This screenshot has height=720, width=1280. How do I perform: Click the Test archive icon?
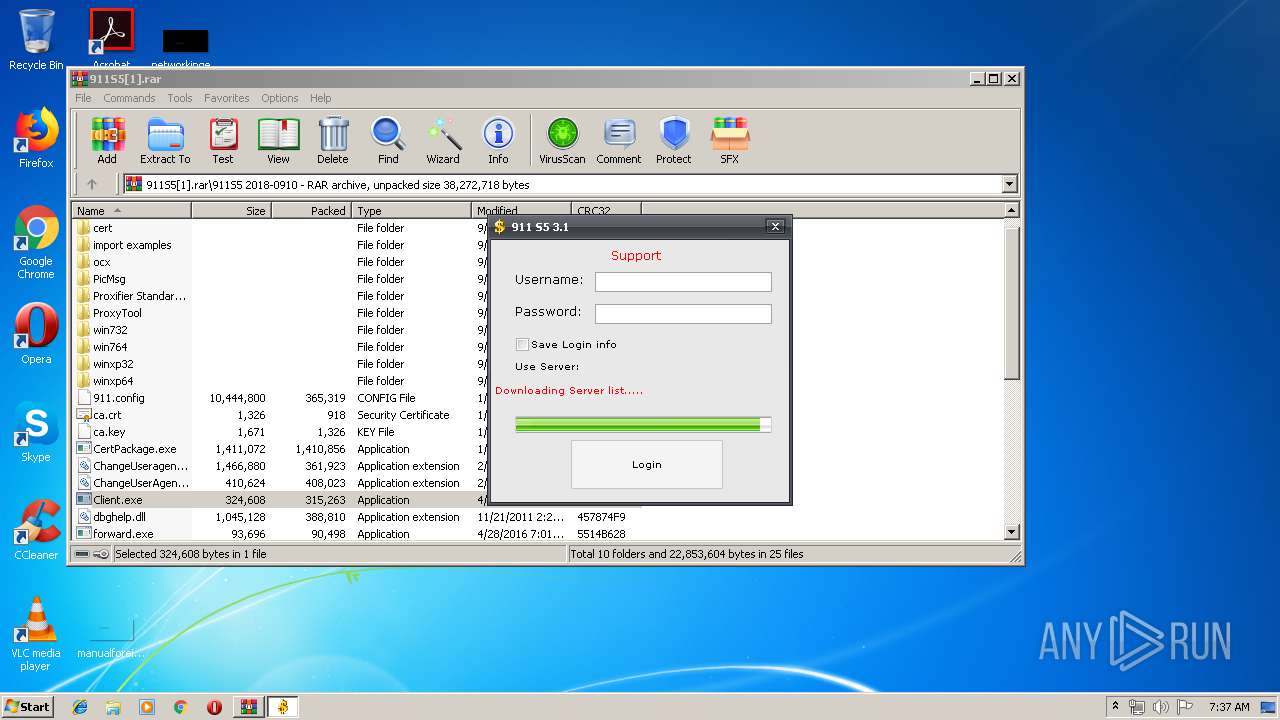[x=223, y=140]
